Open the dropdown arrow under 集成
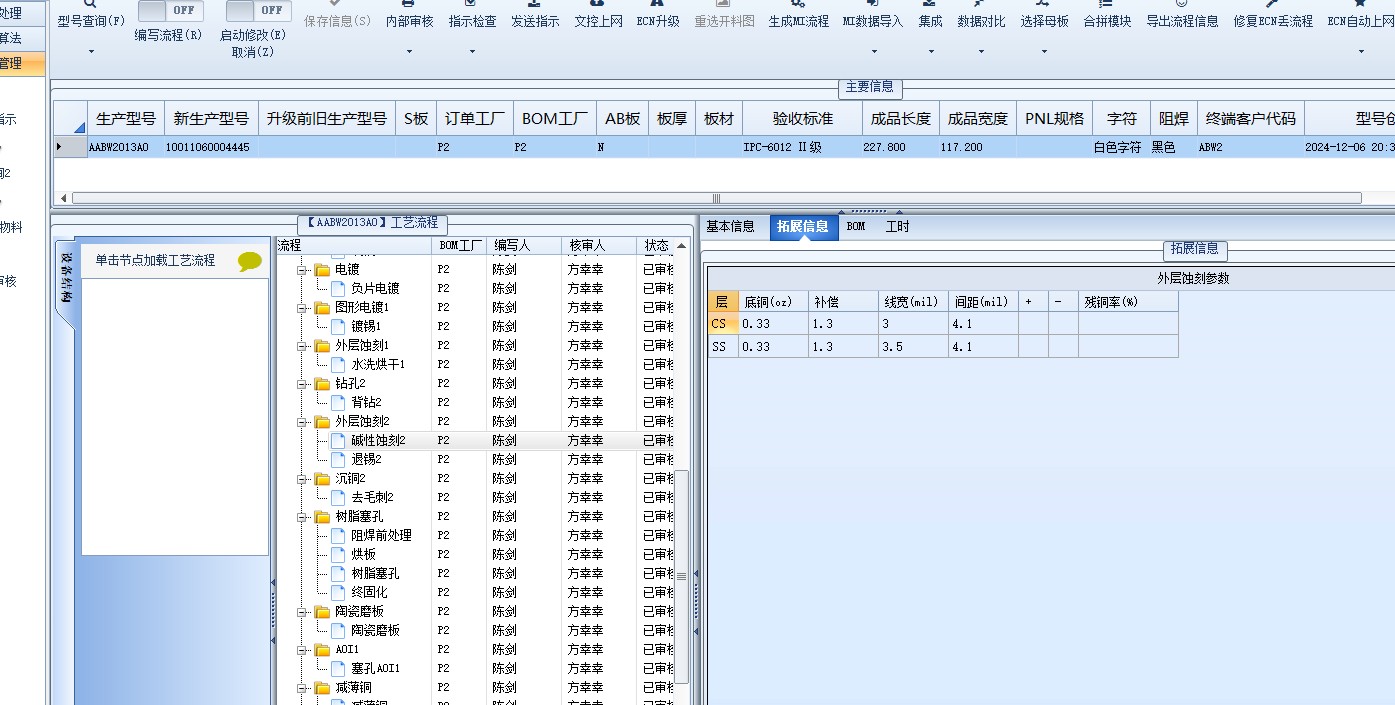 click(931, 51)
